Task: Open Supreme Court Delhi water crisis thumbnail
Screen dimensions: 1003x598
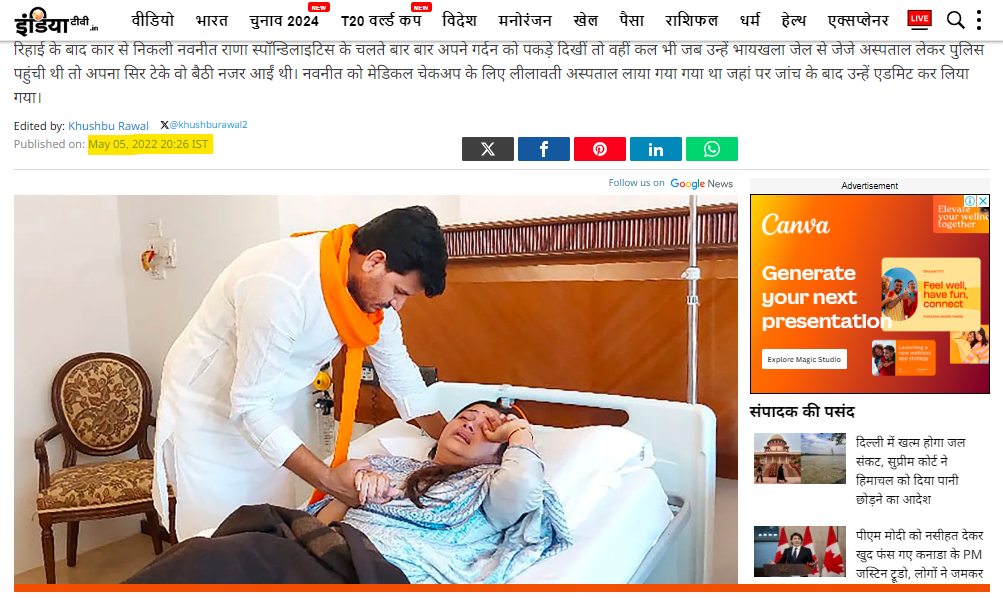Action: (800, 459)
